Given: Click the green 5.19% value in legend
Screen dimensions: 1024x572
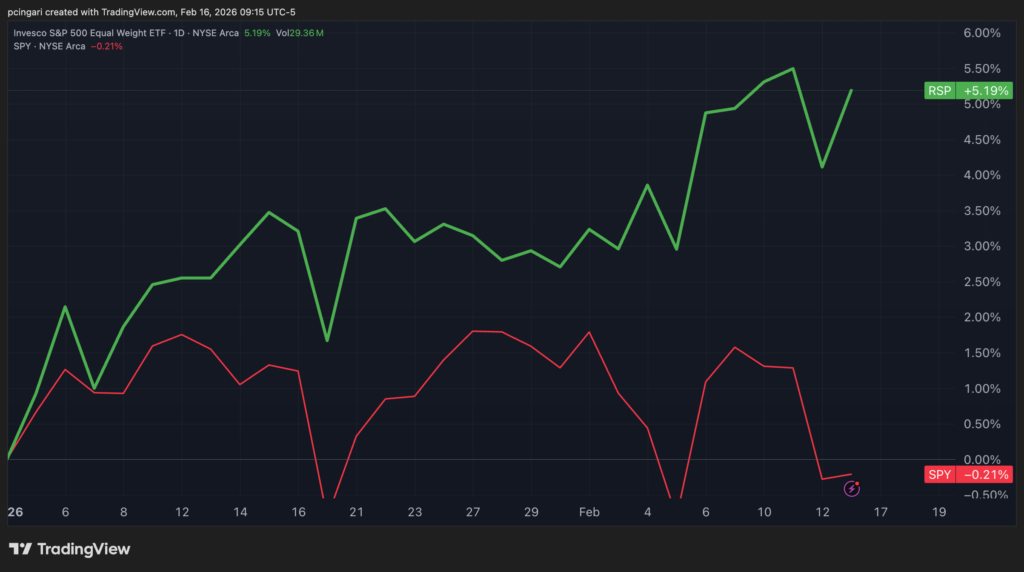Looking at the screenshot, I should [x=256, y=33].
